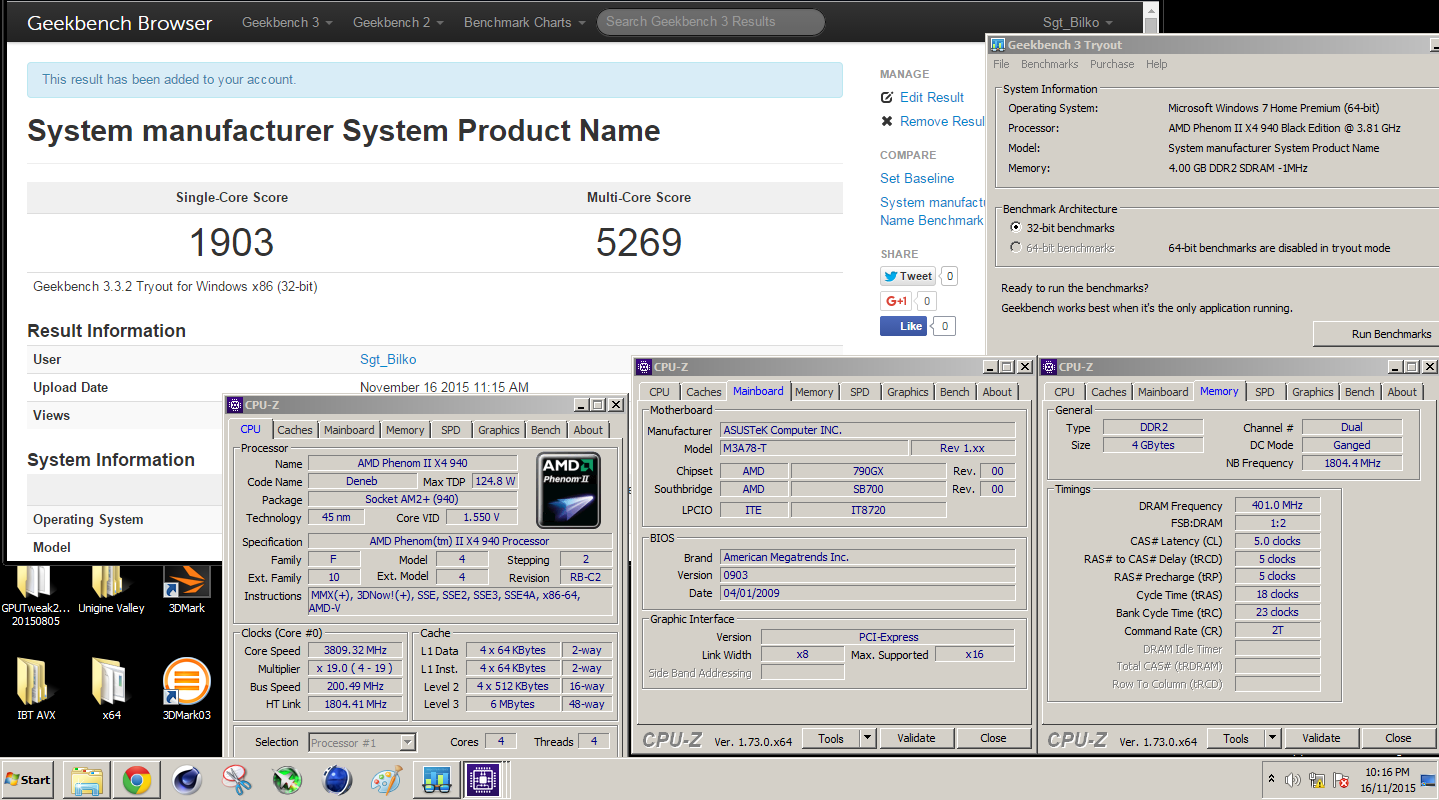1439x800 pixels.
Task: Click the DRAM Frequency value 401.0 MHz
Action: (x=1277, y=506)
